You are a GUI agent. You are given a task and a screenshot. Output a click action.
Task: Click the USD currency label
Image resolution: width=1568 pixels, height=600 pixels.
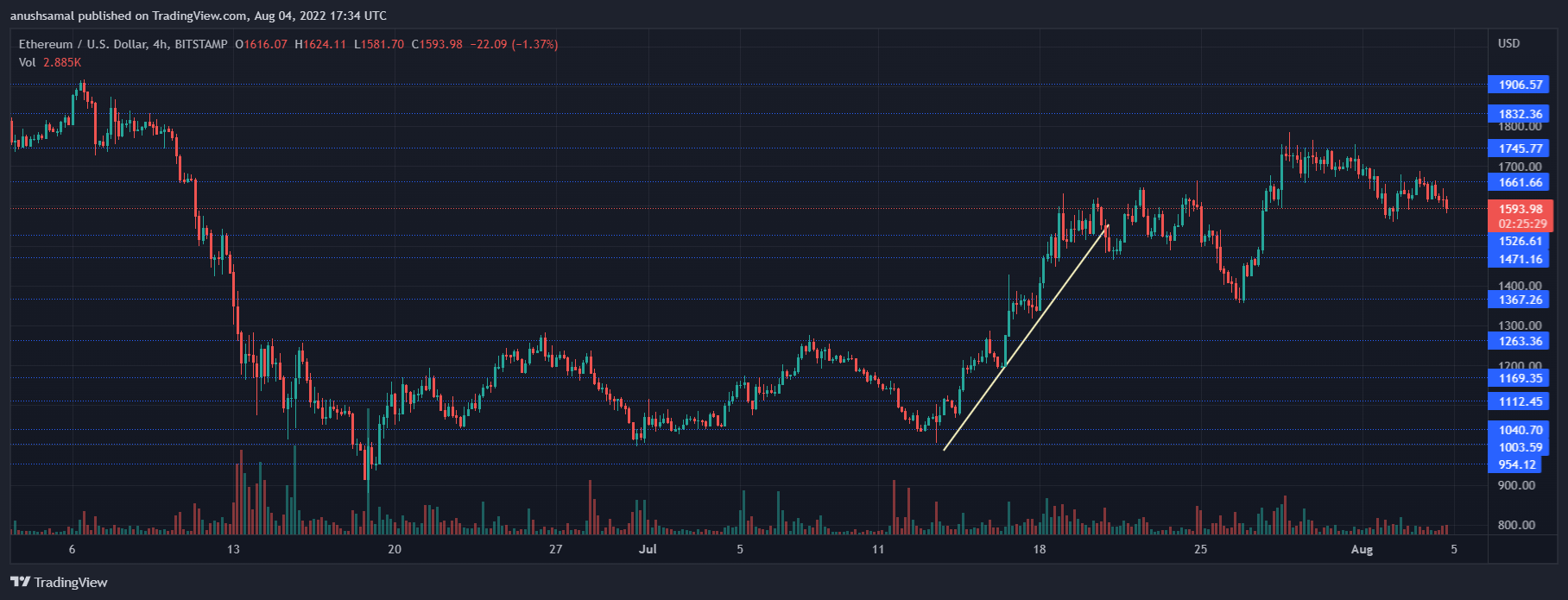click(1508, 43)
